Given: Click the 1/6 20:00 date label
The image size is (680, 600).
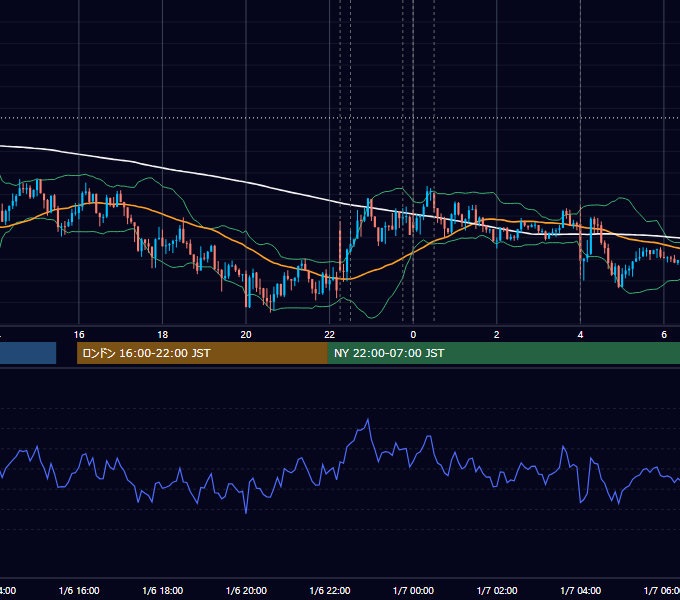Looking at the screenshot, I should [x=246, y=590].
